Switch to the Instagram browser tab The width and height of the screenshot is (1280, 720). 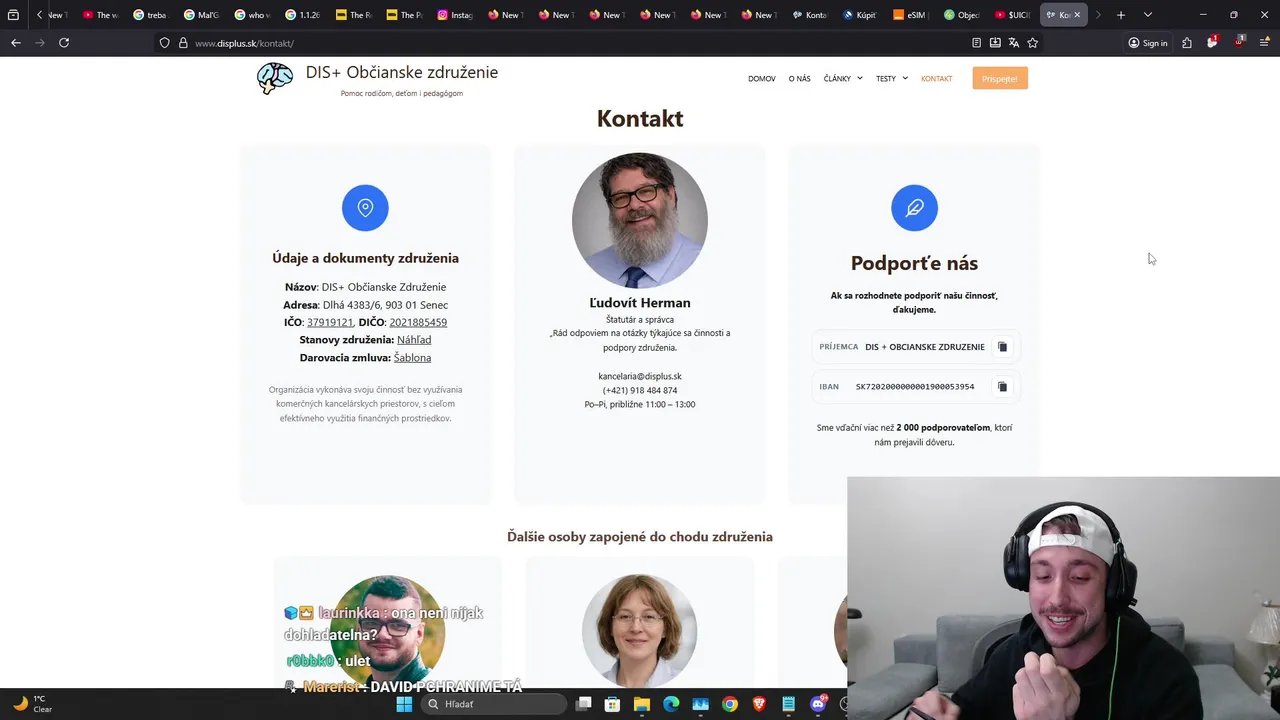(456, 15)
